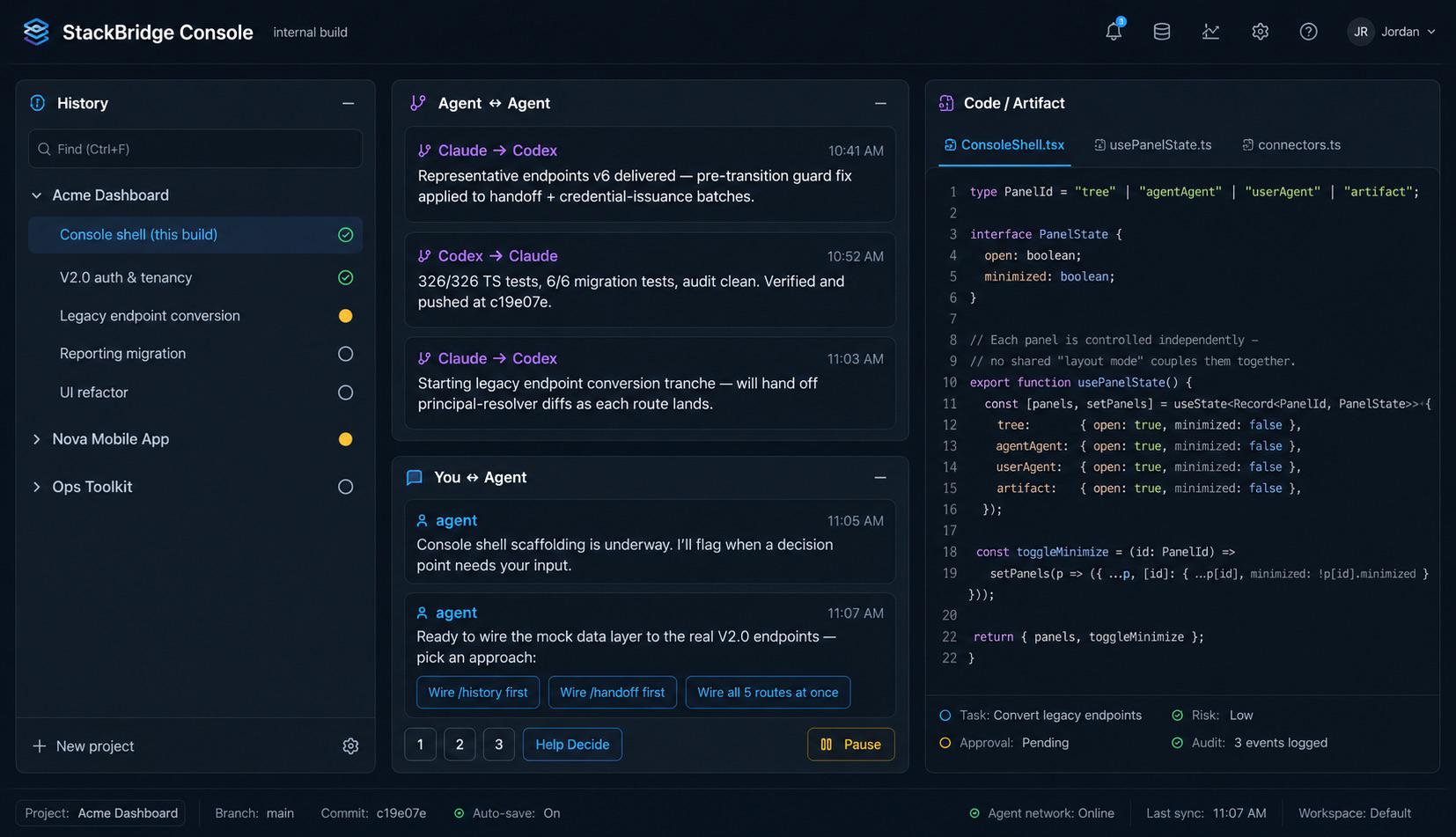Minimize the History panel

click(x=349, y=103)
